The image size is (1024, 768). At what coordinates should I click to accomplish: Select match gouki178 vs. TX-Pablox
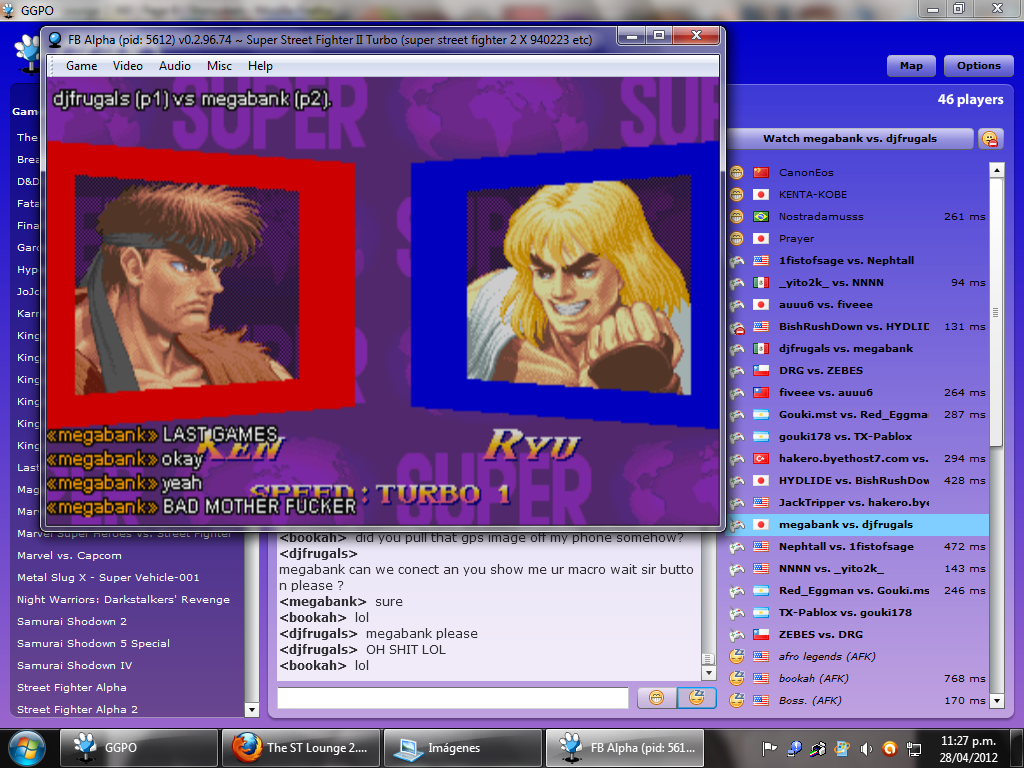click(x=858, y=436)
